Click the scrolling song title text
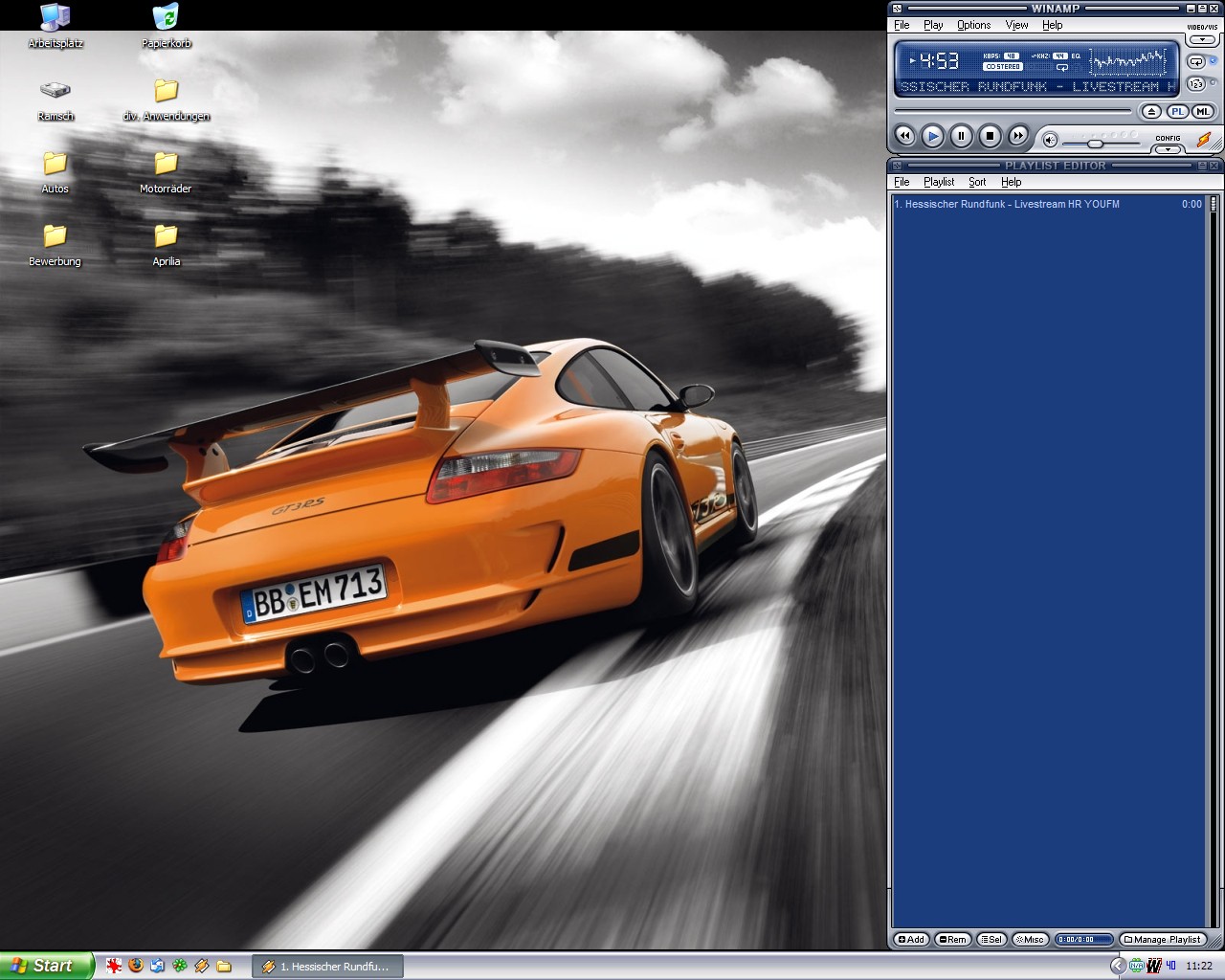 [1038, 86]
